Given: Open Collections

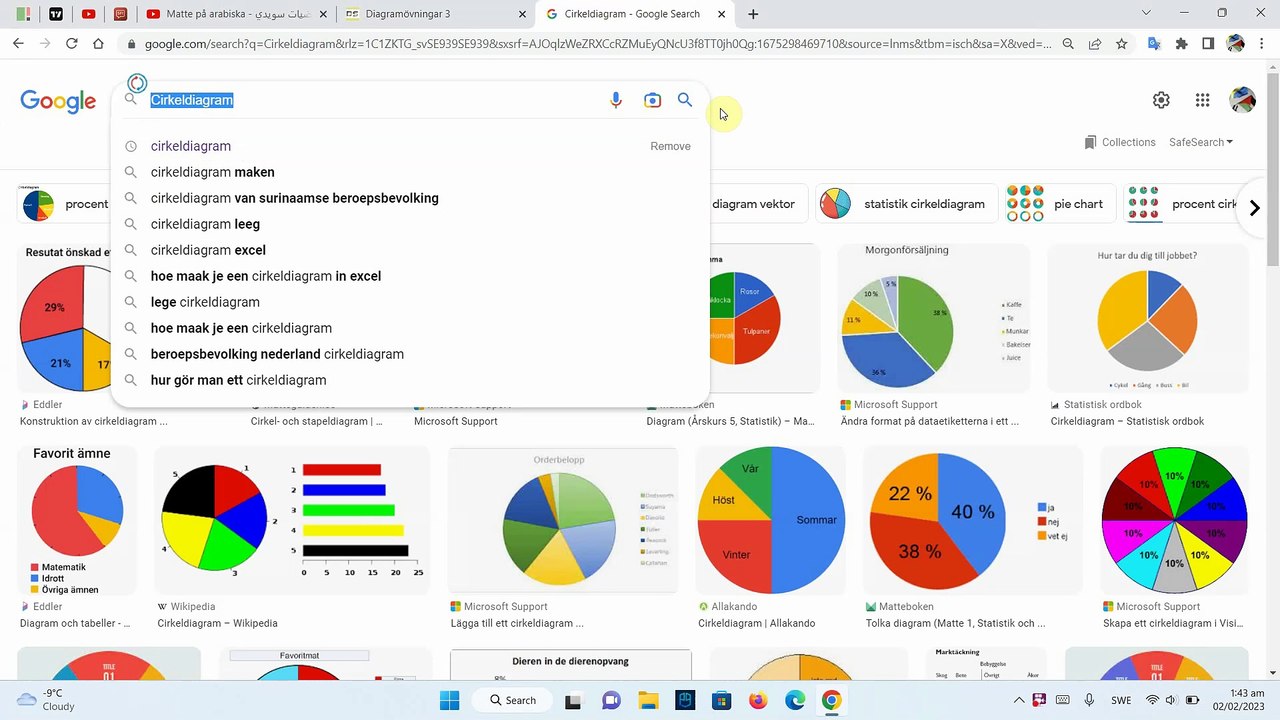Looking at the screenshot, I should 1120,142.
